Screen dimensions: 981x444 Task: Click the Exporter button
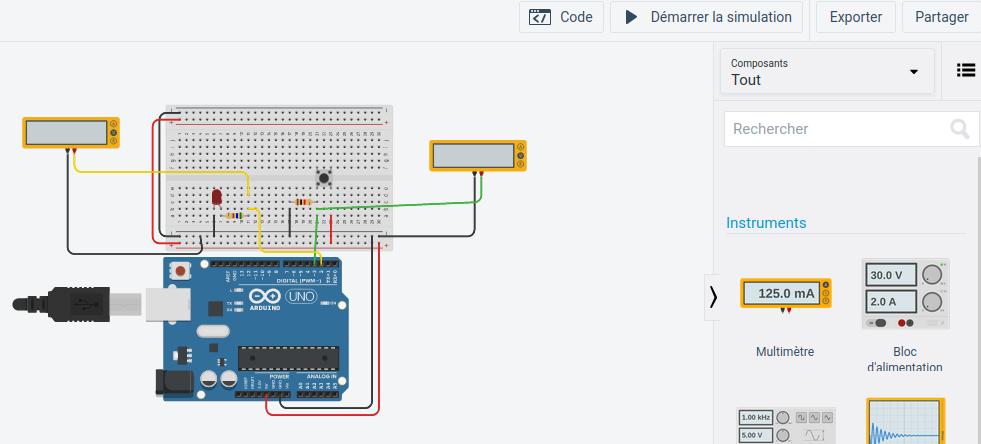[855, 17]
